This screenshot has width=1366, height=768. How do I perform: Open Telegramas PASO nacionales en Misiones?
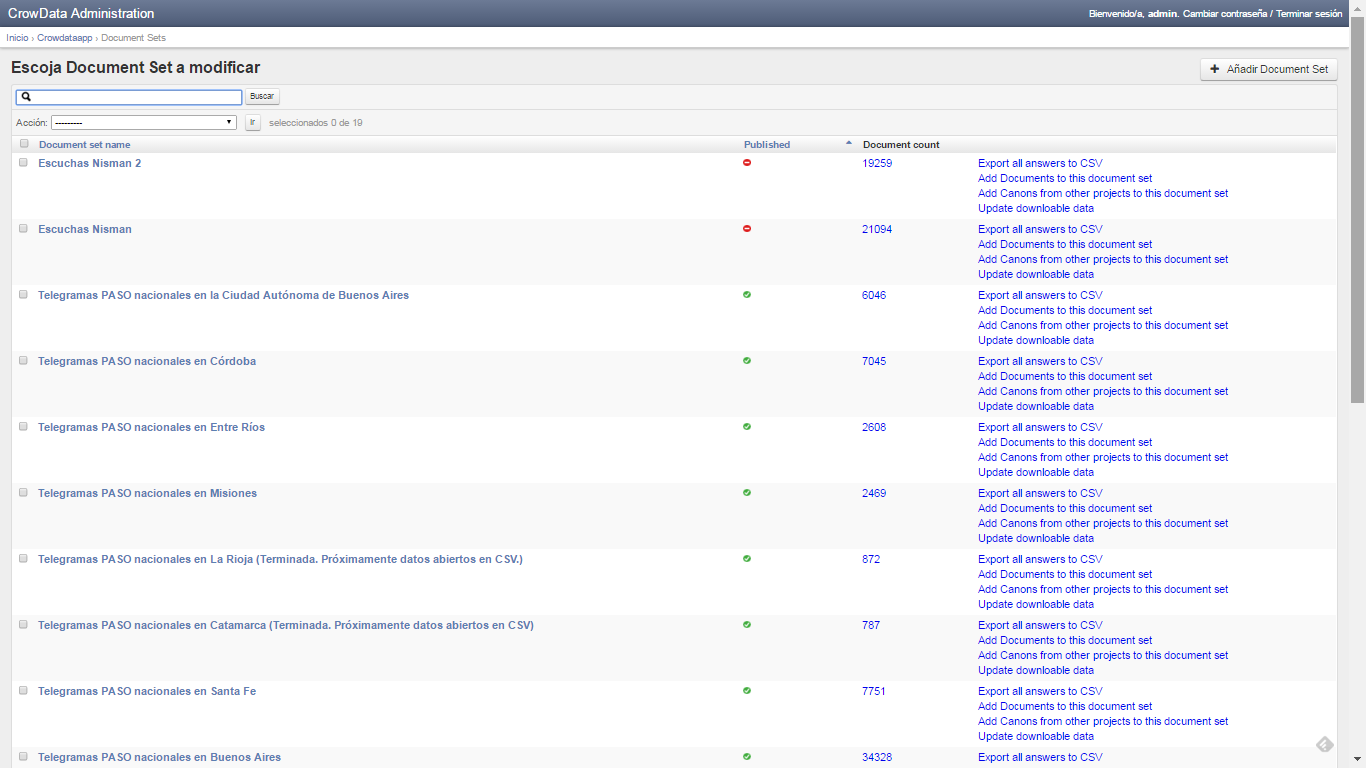(148, 493)
